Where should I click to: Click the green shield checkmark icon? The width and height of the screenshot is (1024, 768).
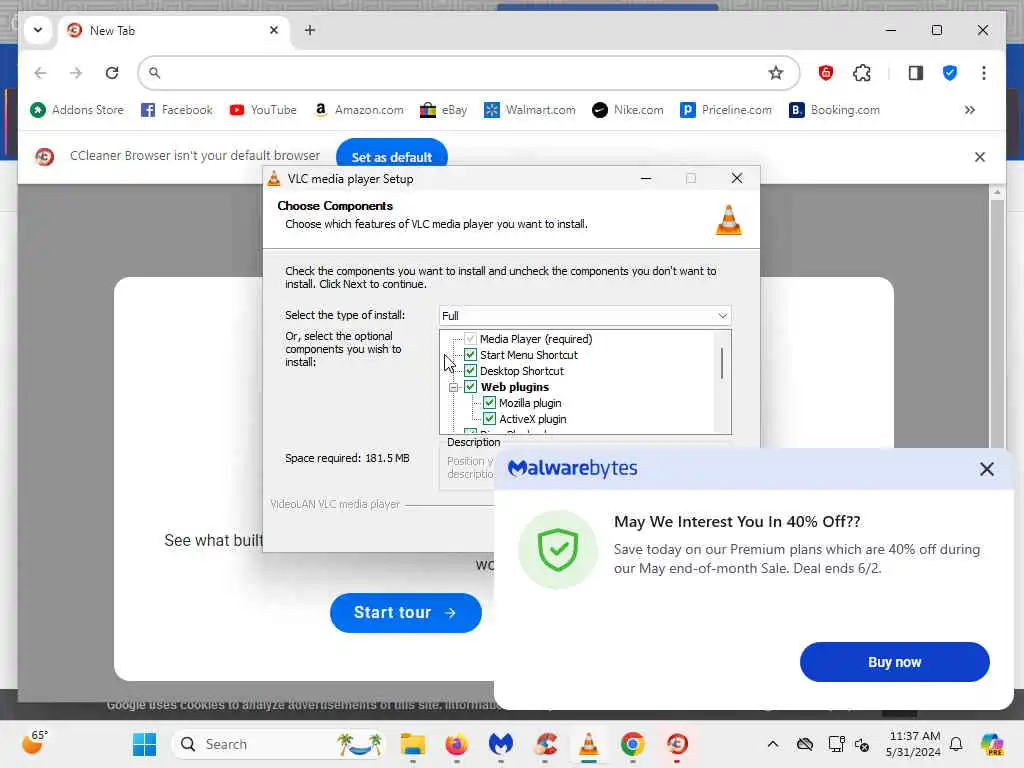tap(558, 550)
